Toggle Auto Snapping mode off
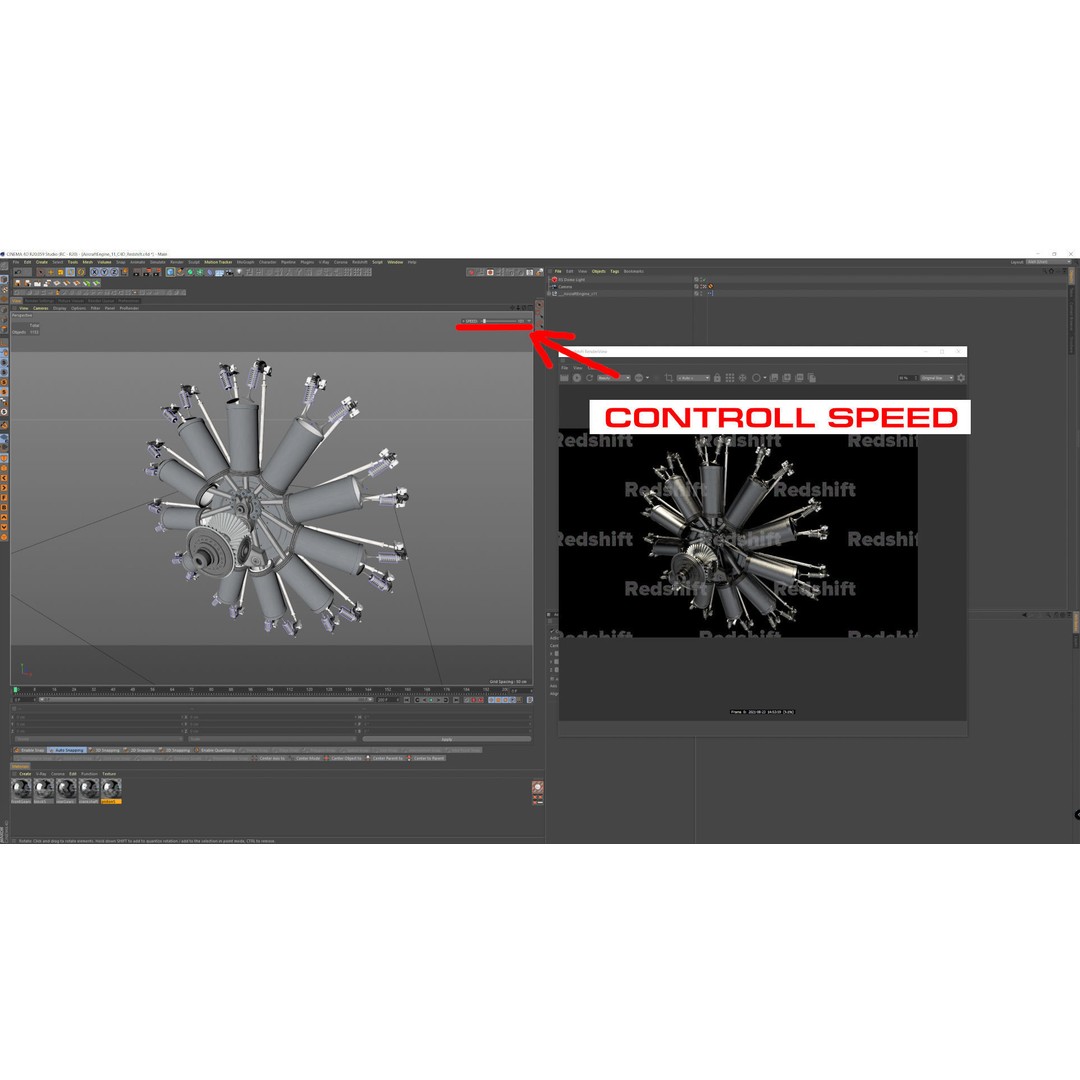Viewport: 1080px width, 1080px height. point(66,750)
